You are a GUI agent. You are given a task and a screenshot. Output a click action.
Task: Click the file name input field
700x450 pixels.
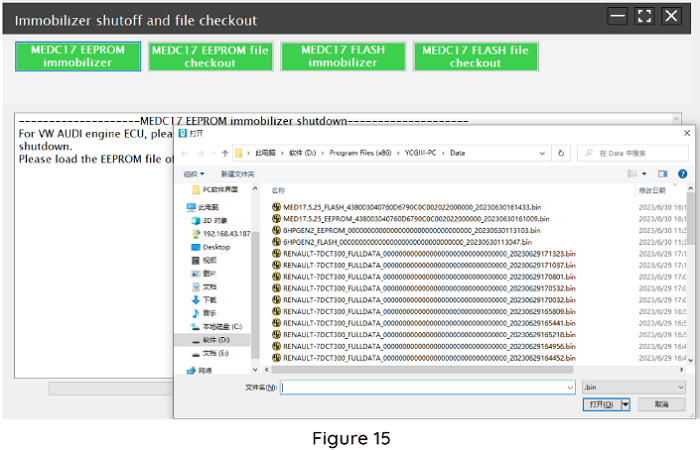coord(420,386)
